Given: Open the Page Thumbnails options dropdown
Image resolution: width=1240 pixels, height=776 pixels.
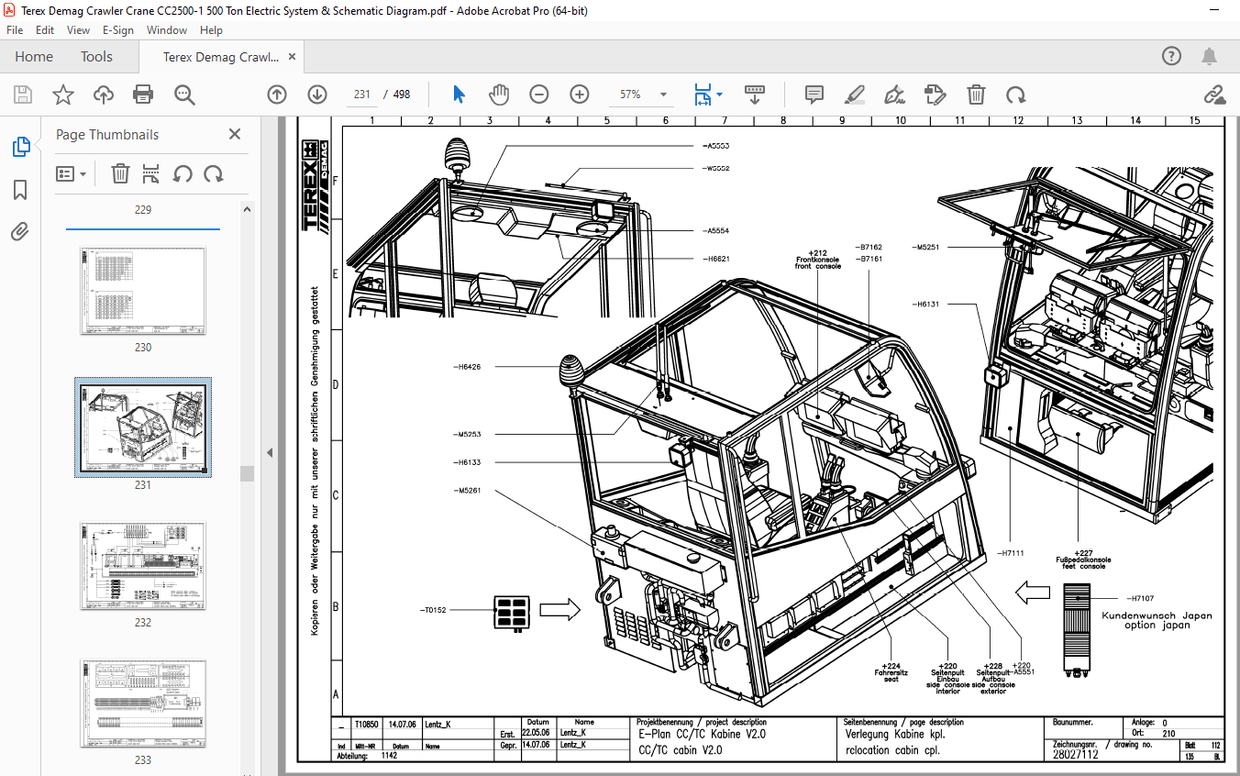Looking at the screenshot, I should click(70, 173).
